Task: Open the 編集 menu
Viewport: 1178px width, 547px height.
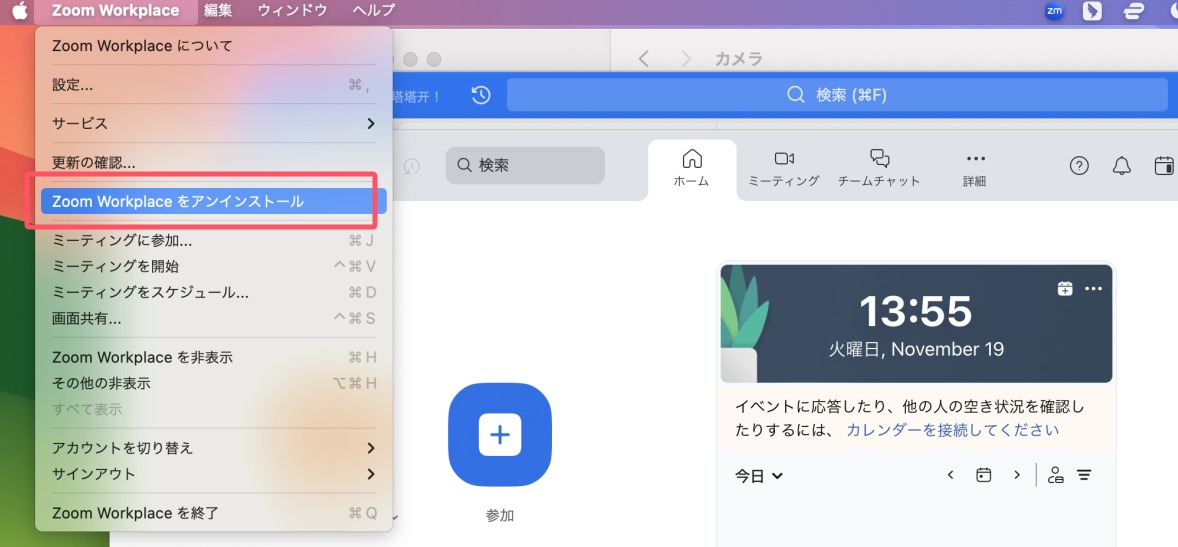Action: pos(218,11)
